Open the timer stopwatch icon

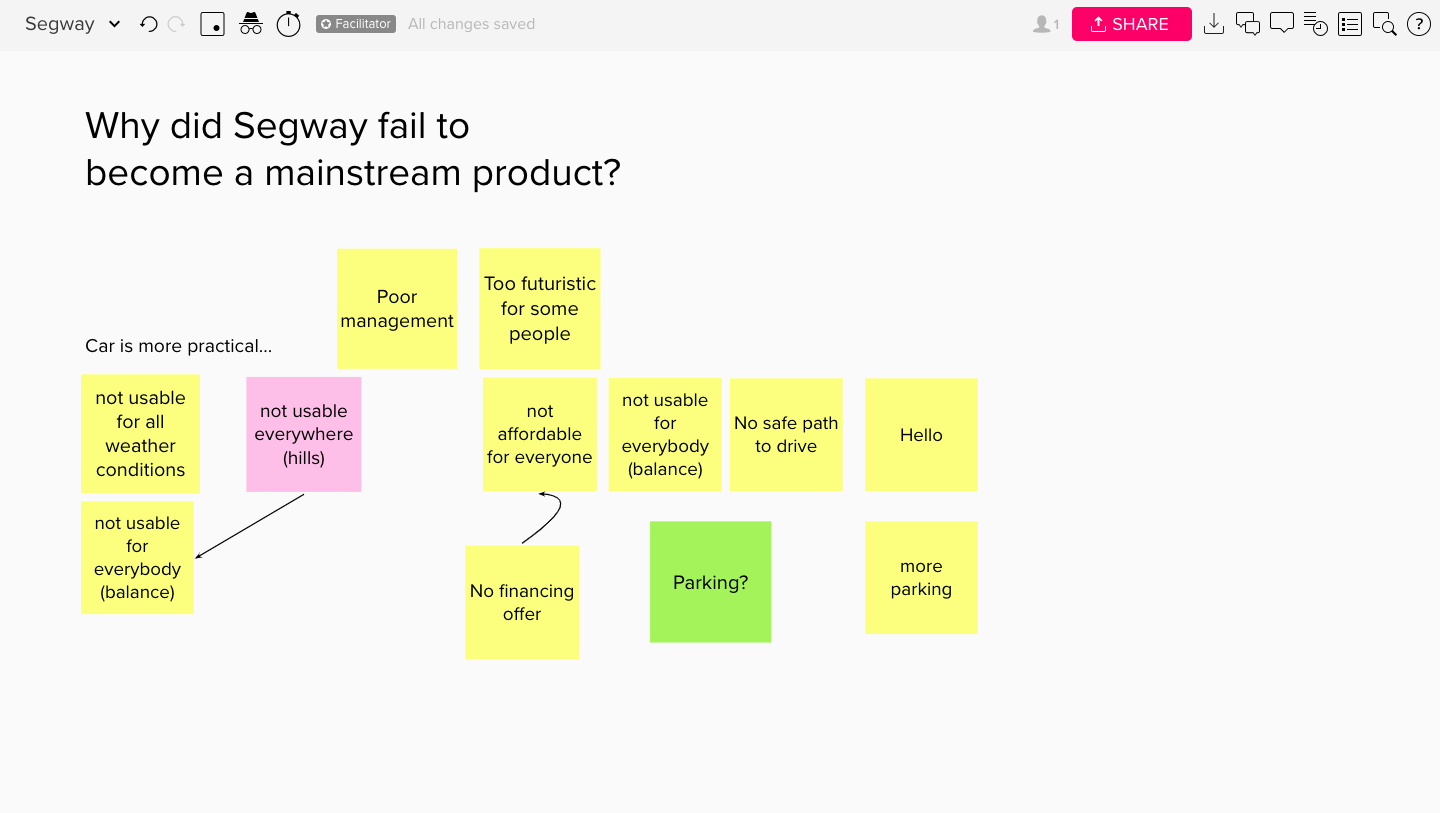288,24
